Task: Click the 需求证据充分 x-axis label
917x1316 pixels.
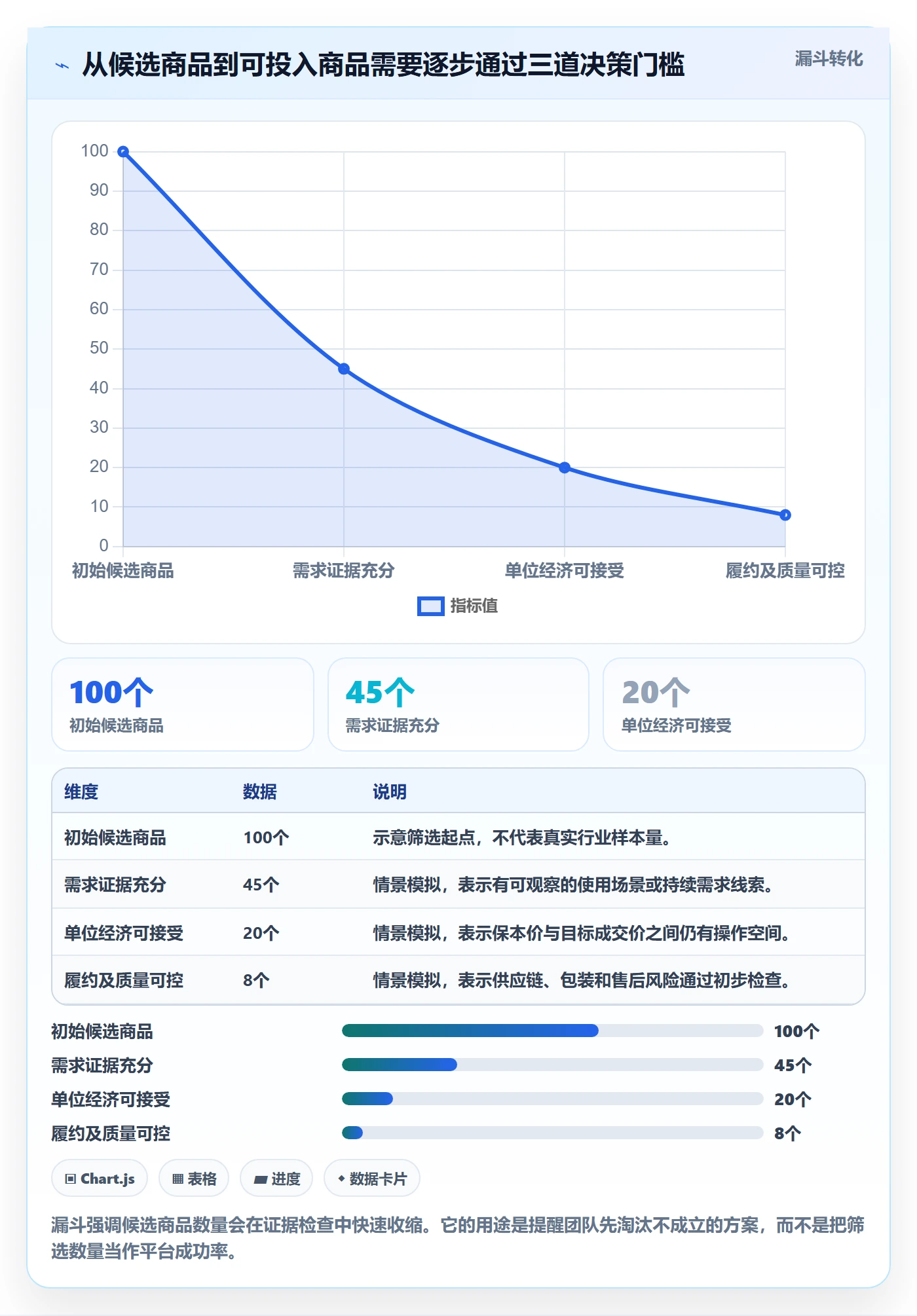Action: (x=344, y=571)
